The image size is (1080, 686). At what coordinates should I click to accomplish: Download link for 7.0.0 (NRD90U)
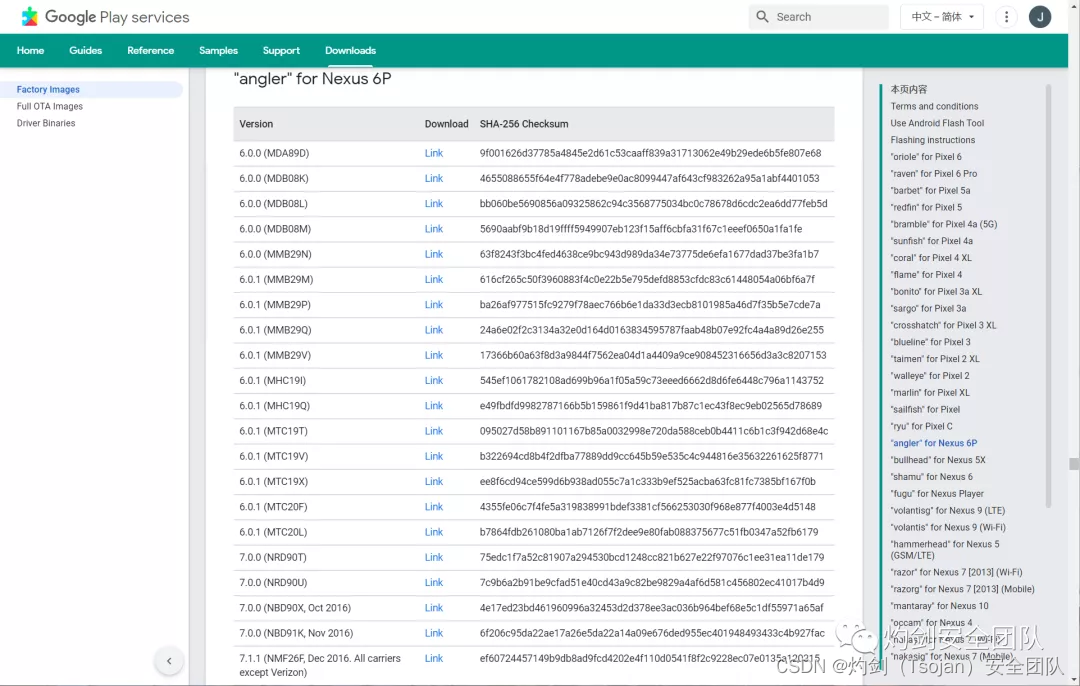(434, 582)
